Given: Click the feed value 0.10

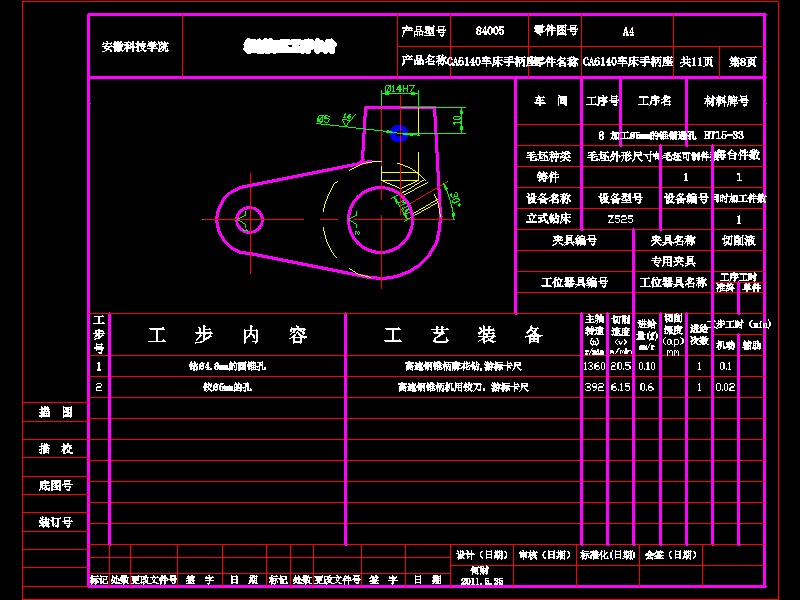Looking at the screenshot, I should click(647, 366).
